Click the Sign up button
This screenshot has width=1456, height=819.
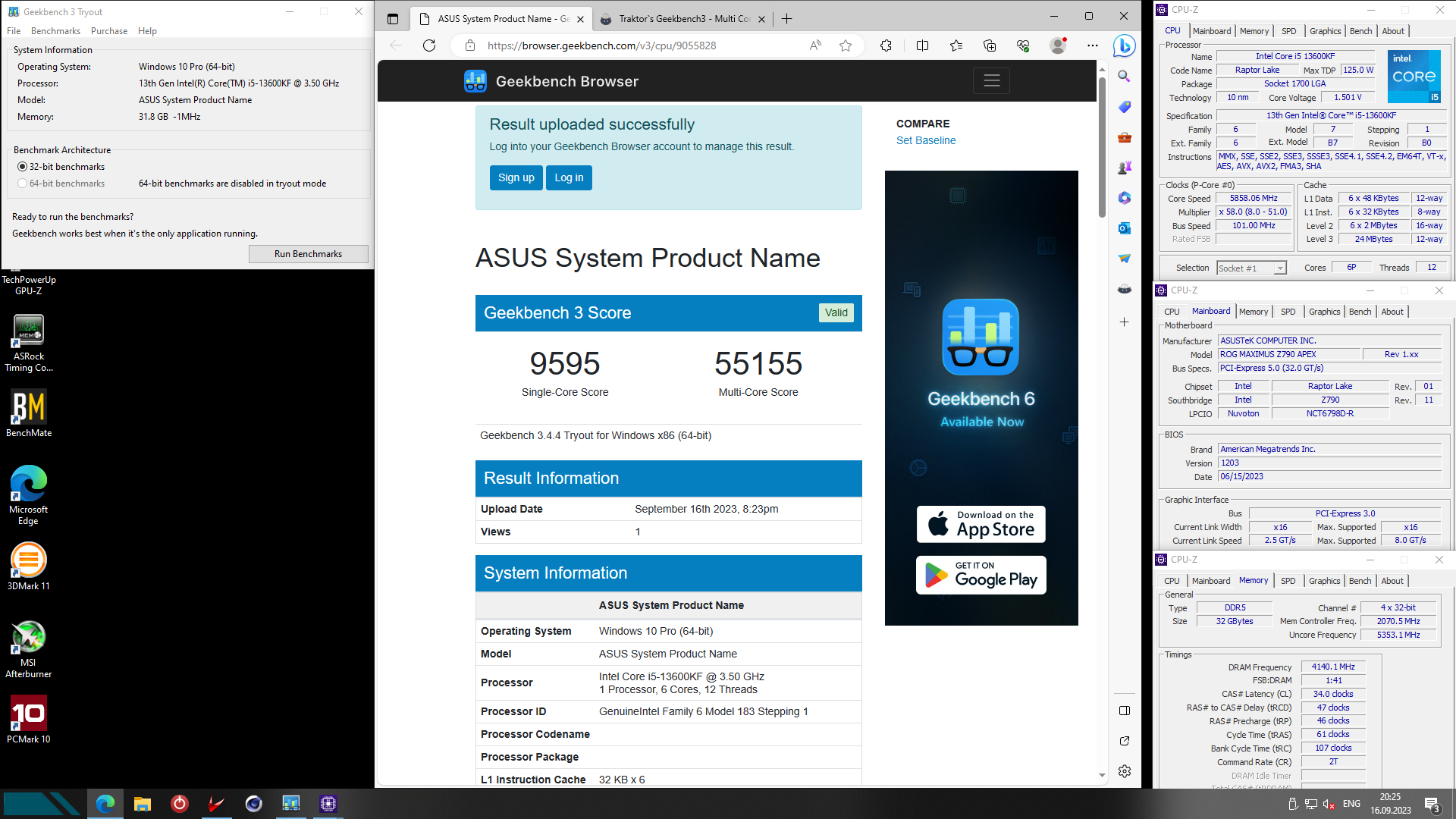tap(516, 177)
